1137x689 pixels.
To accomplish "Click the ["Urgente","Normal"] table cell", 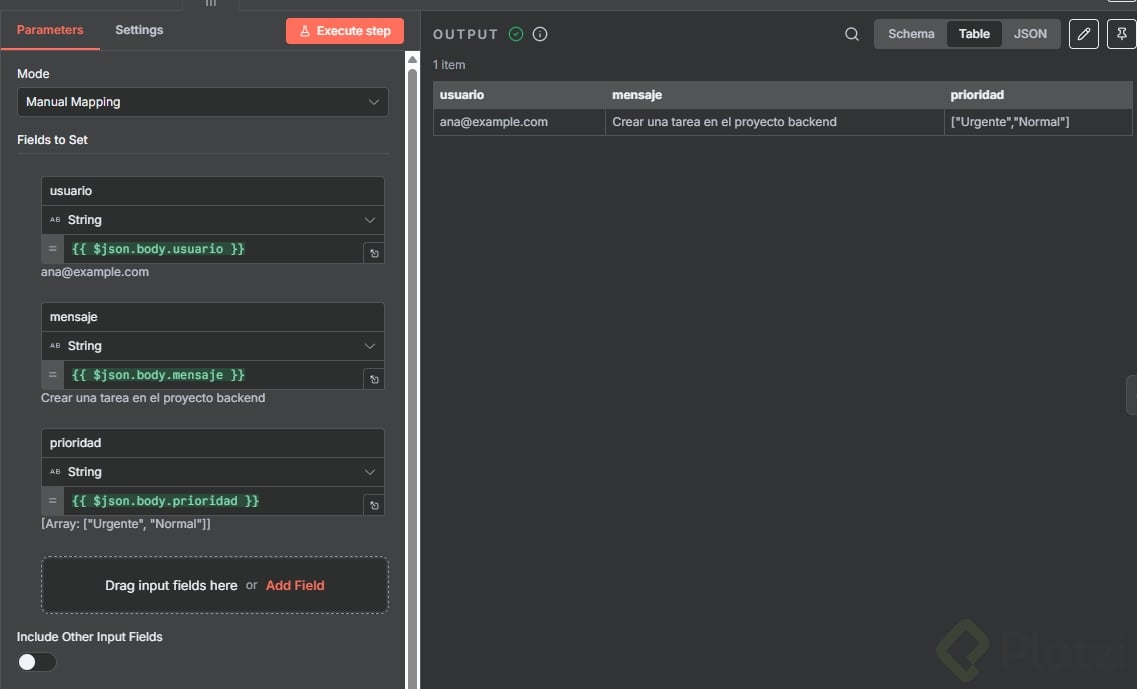I will click(x=1038, y=122).
